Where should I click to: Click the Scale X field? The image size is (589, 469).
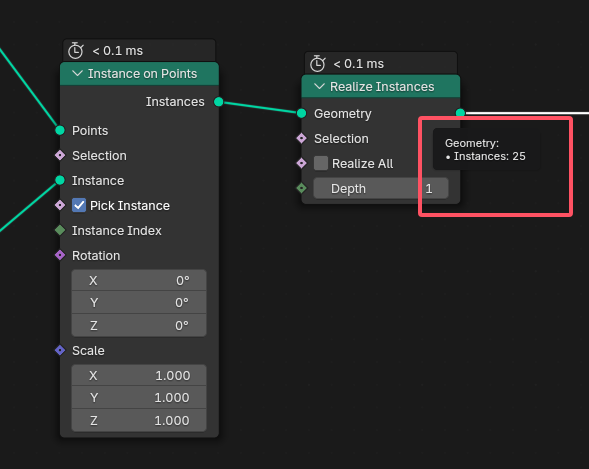click(139, 376)
